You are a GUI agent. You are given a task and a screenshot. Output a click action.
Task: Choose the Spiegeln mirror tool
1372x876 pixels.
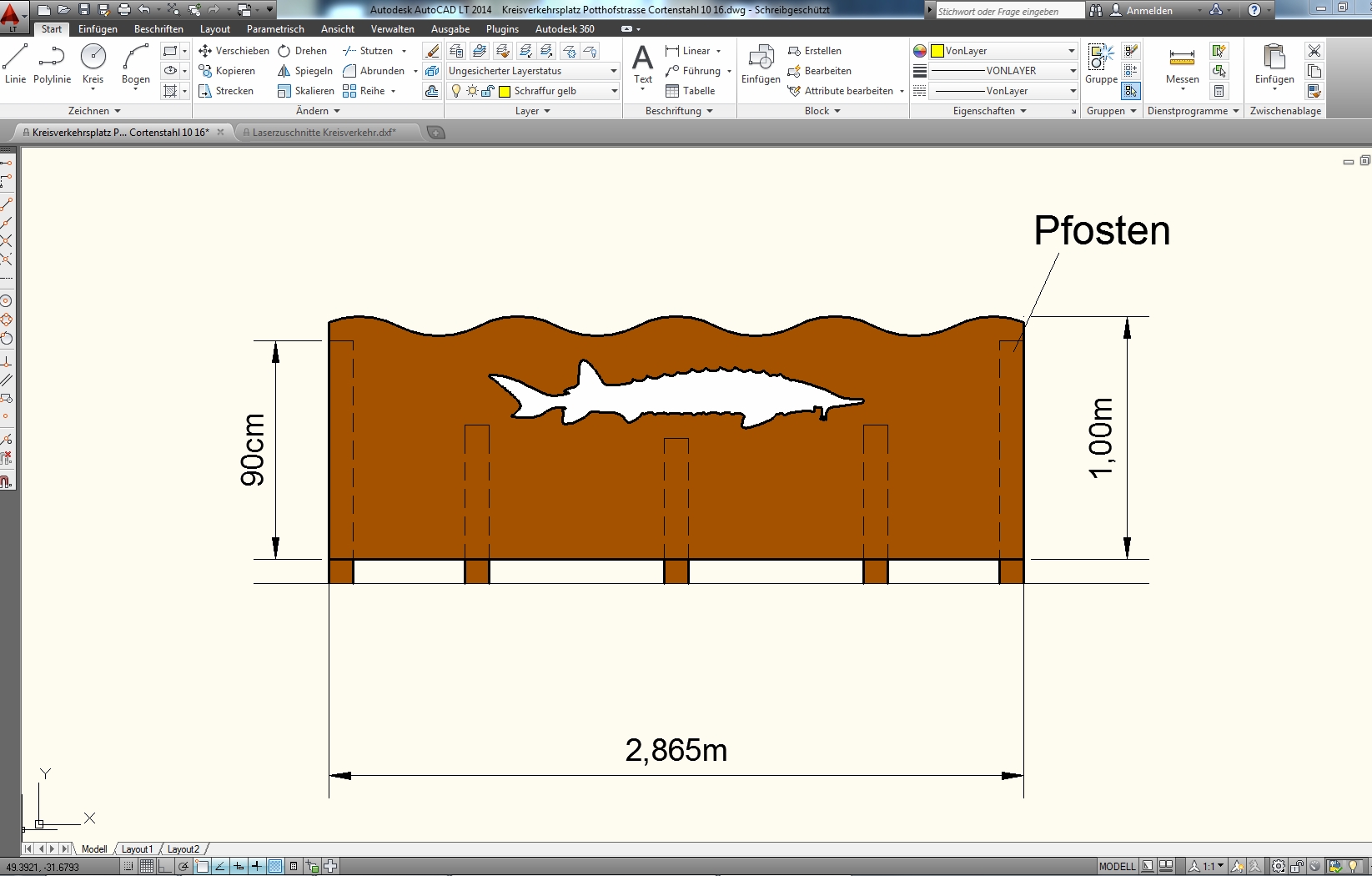click(x=305, y=71)
